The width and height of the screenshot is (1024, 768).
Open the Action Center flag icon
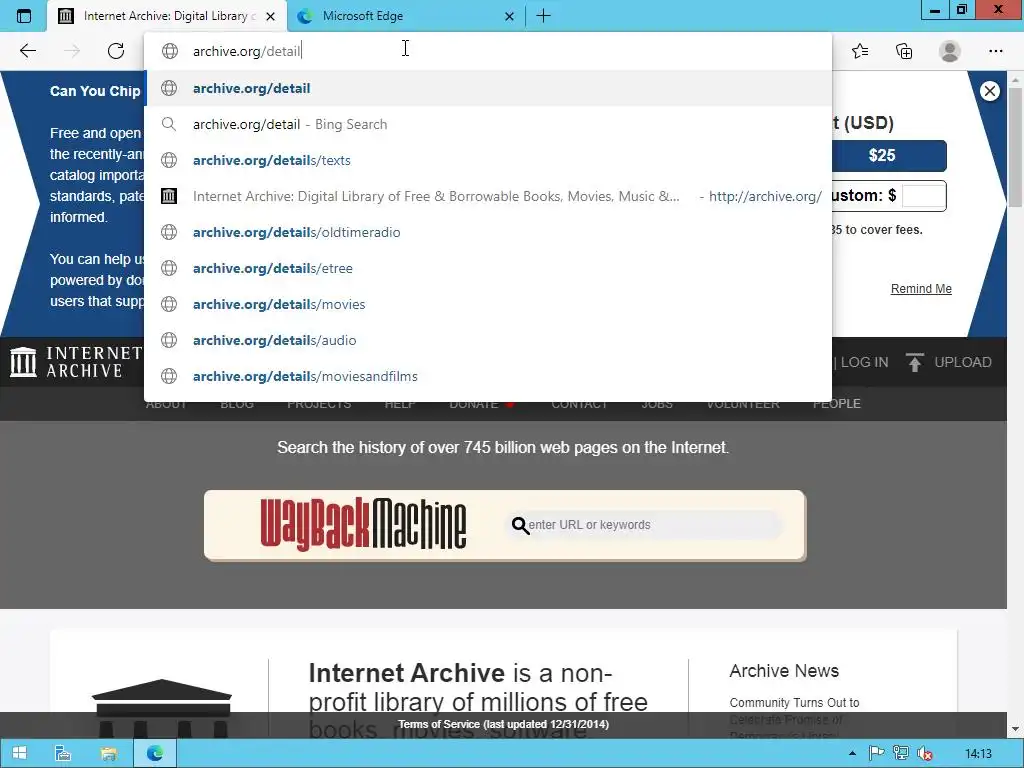[x=876, y=754]
